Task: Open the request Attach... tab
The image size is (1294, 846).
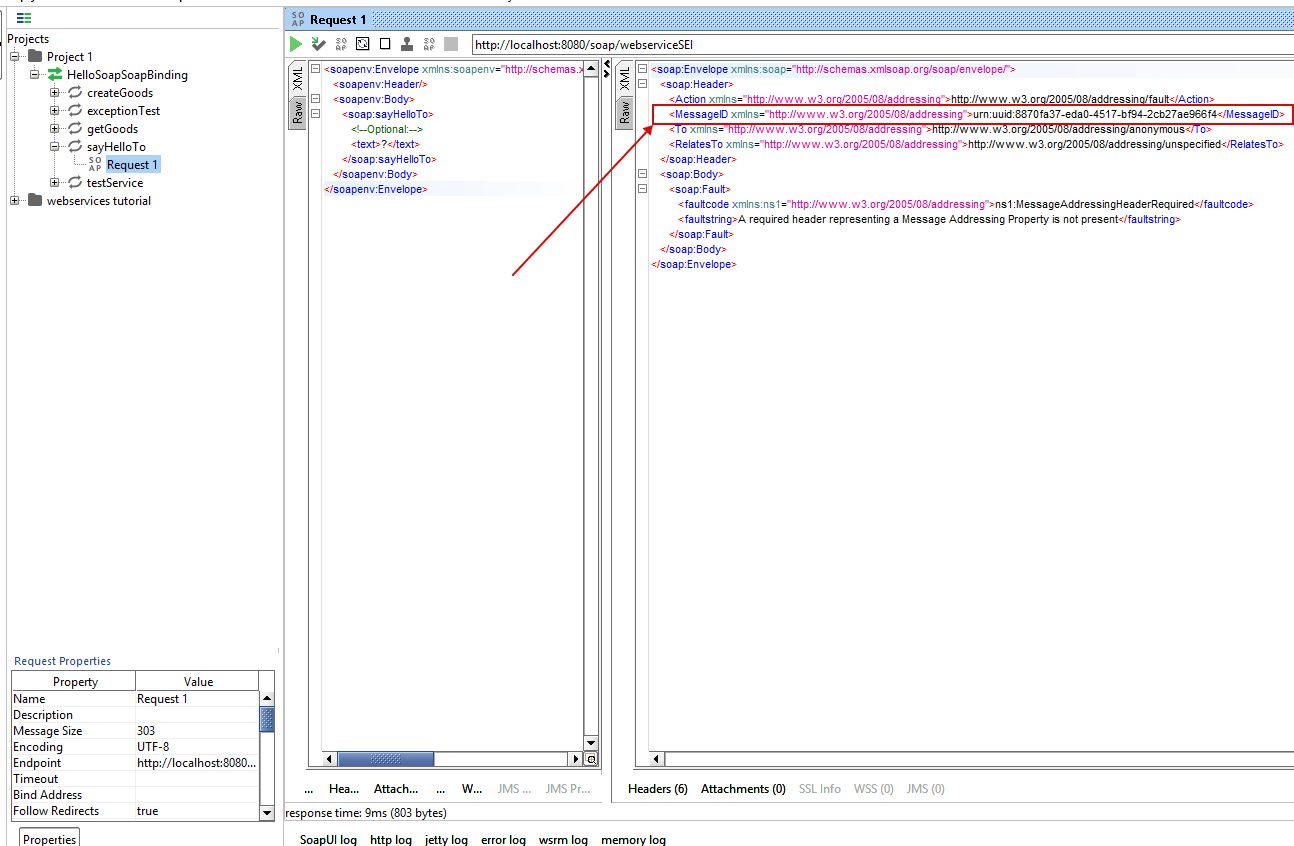Action: click(396, 789)
